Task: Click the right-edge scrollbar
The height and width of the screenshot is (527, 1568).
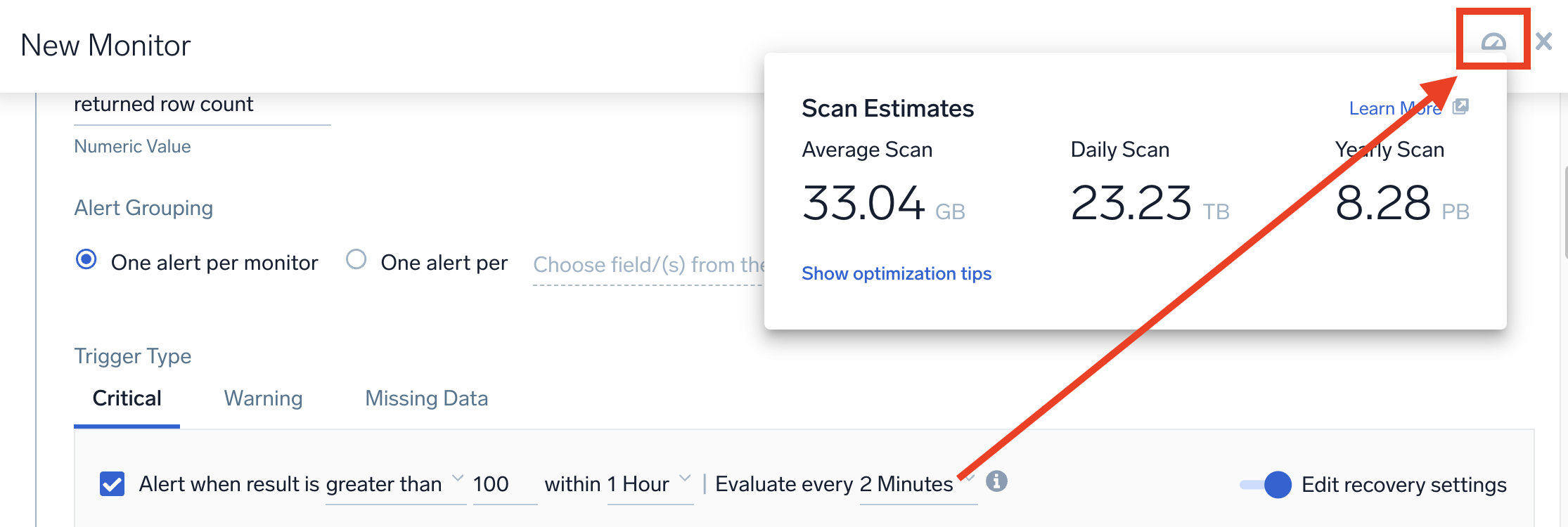Action: [x=1563, y=211]
